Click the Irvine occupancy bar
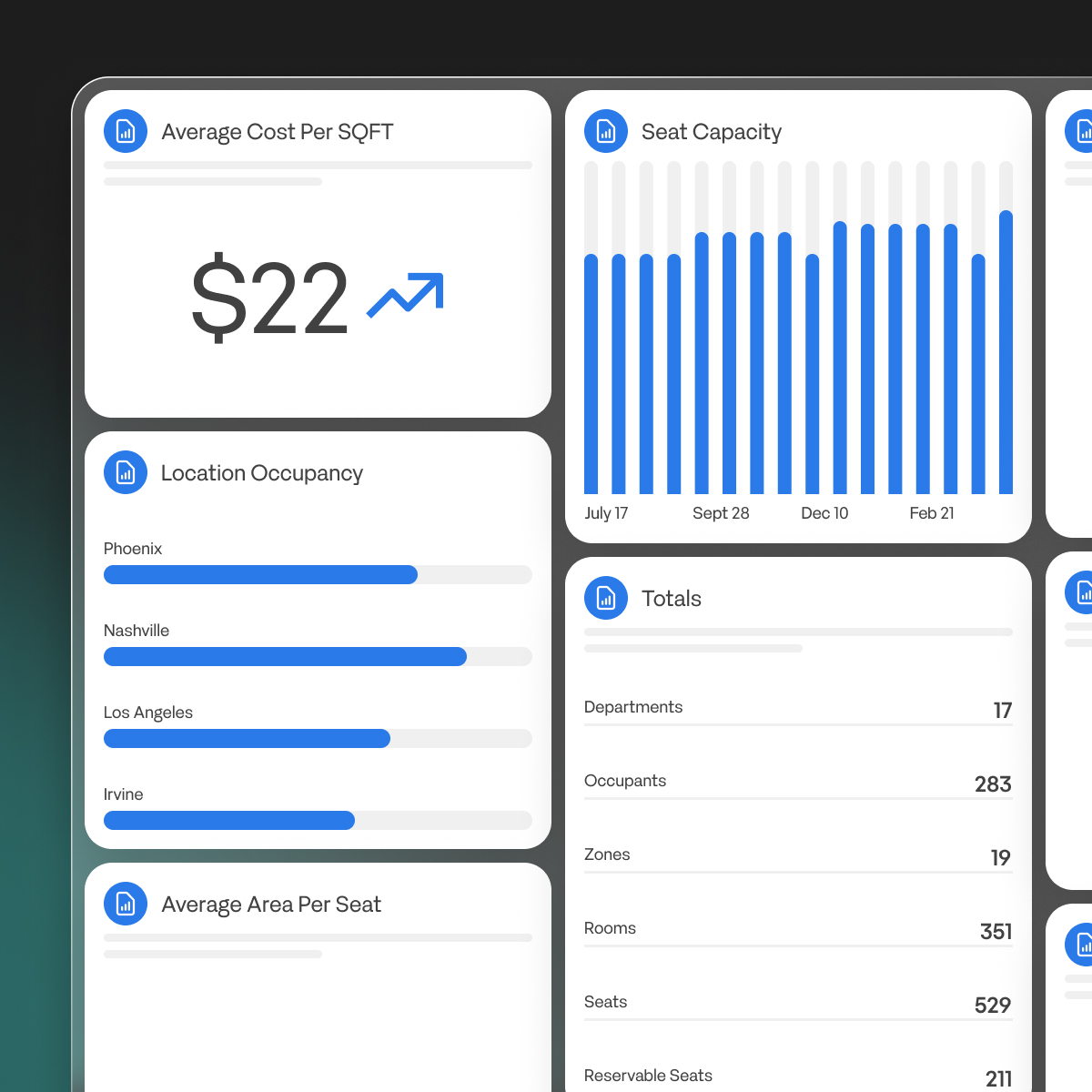 pos(318,820)
